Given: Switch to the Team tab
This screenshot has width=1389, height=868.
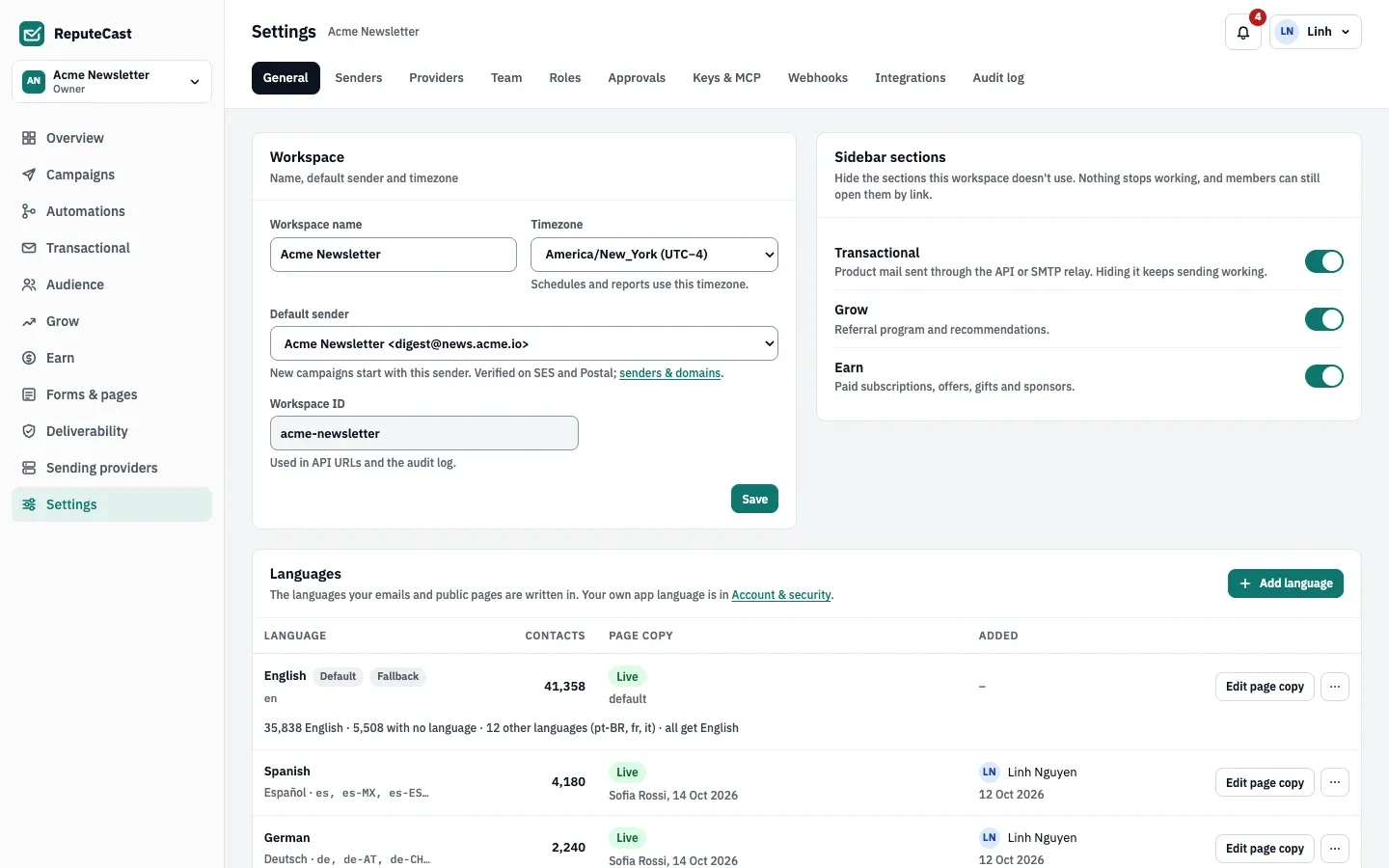Looking at the screenshot, I should 506,78.
